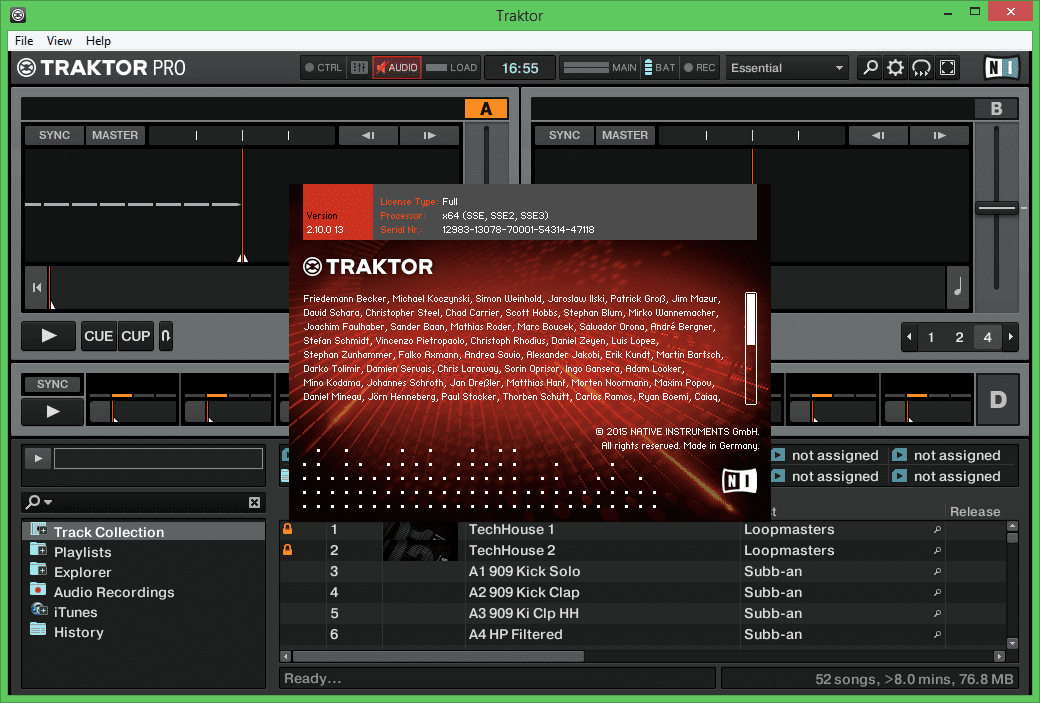
Task: Toggle MASTER on Deck A
Action: pos(115,135)
